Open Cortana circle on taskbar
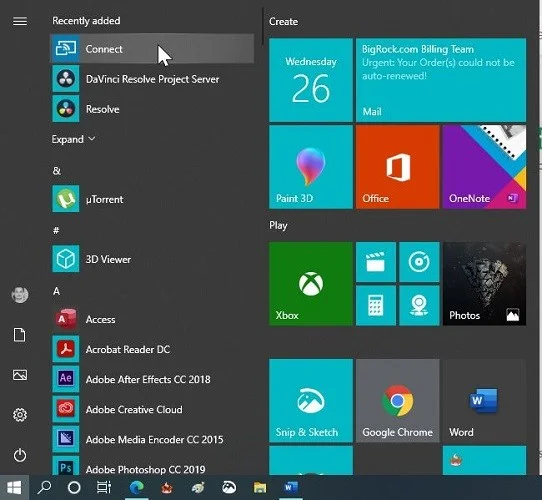The width and height of the screenshot is (542, 500). point(74,488)
